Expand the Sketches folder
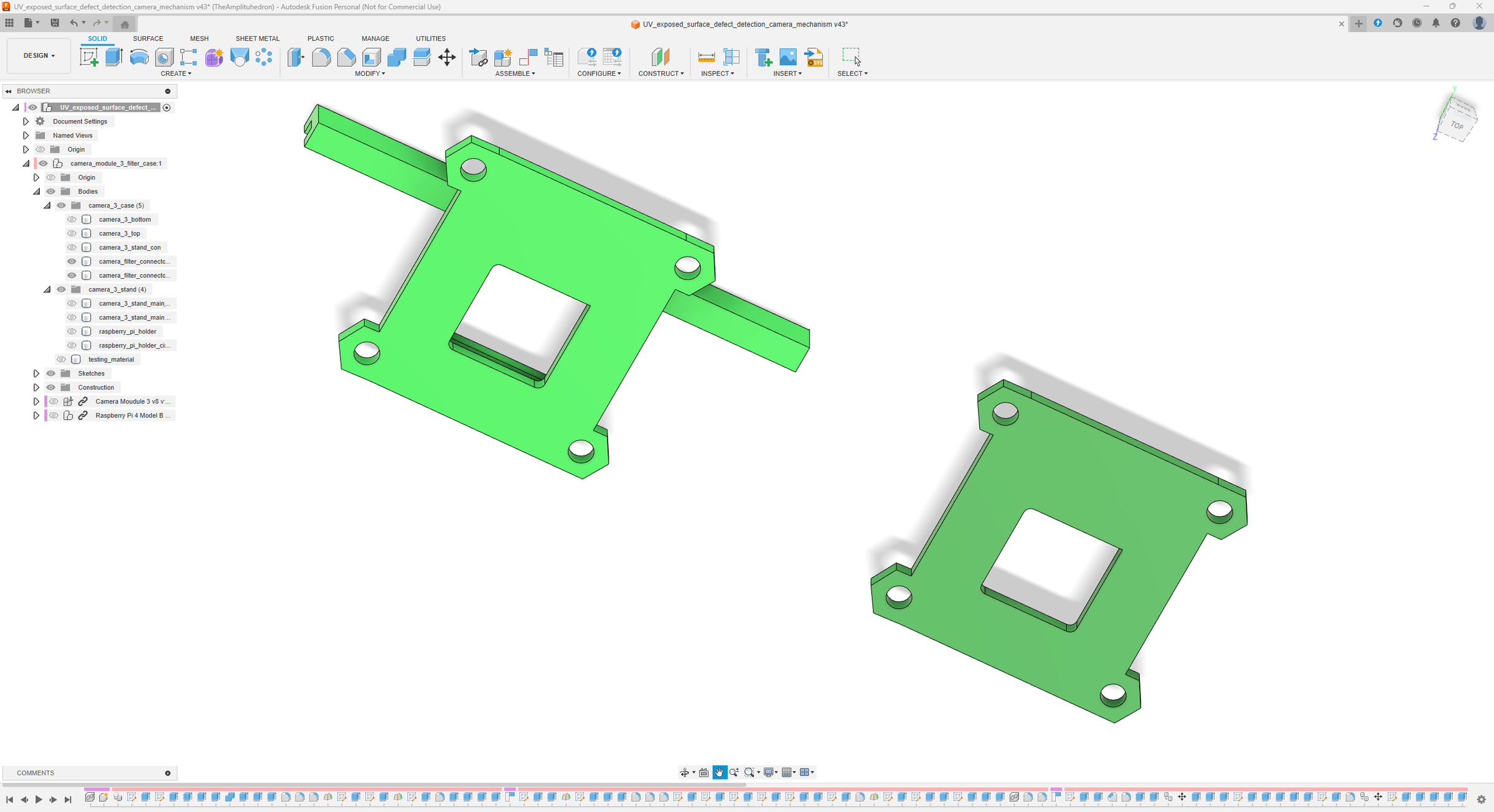 click(x=36, y=373)
